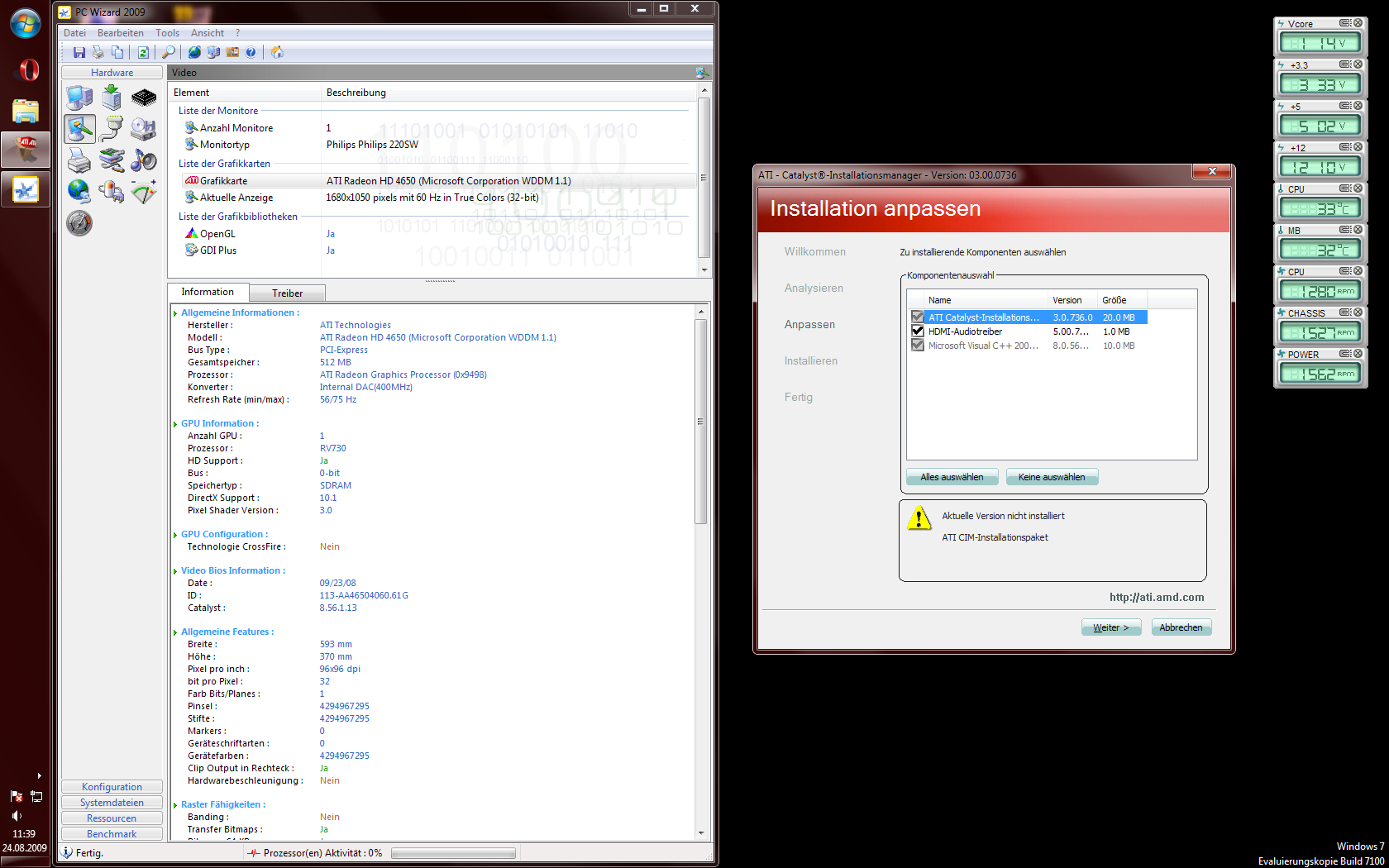Toggle the ATI Catalyst-Installations checkbox

[918, 317]
